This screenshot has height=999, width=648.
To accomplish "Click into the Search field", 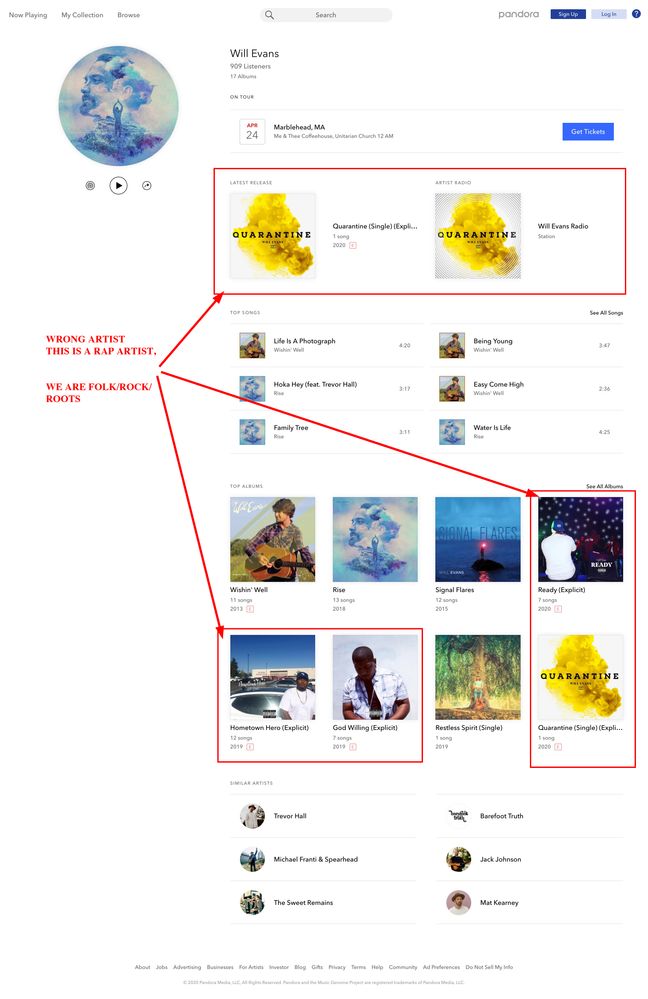I will [326, 15].
